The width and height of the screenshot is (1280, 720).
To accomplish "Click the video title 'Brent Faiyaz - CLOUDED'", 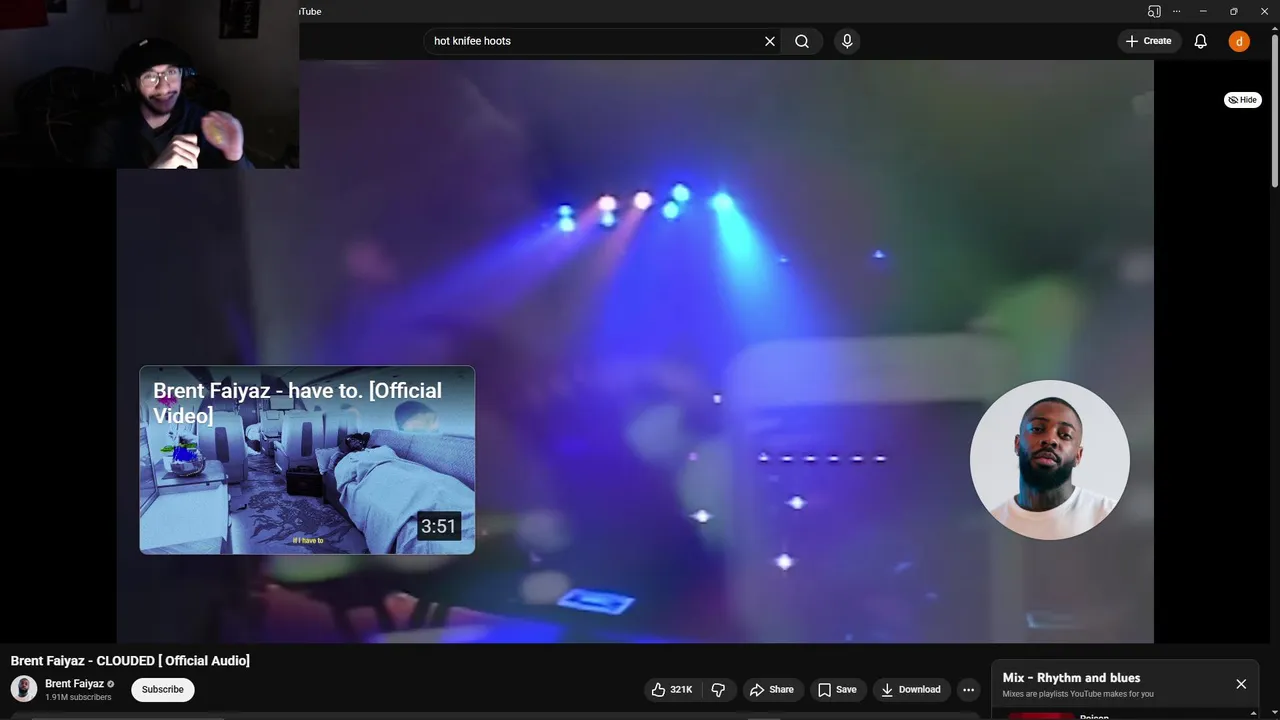I will click(x=130, y=661).
